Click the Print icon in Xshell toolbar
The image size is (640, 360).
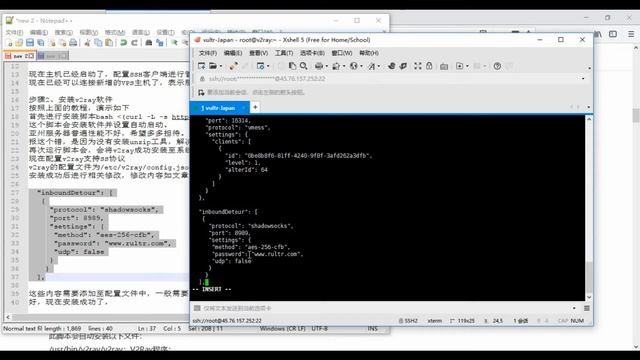point(319,66)
